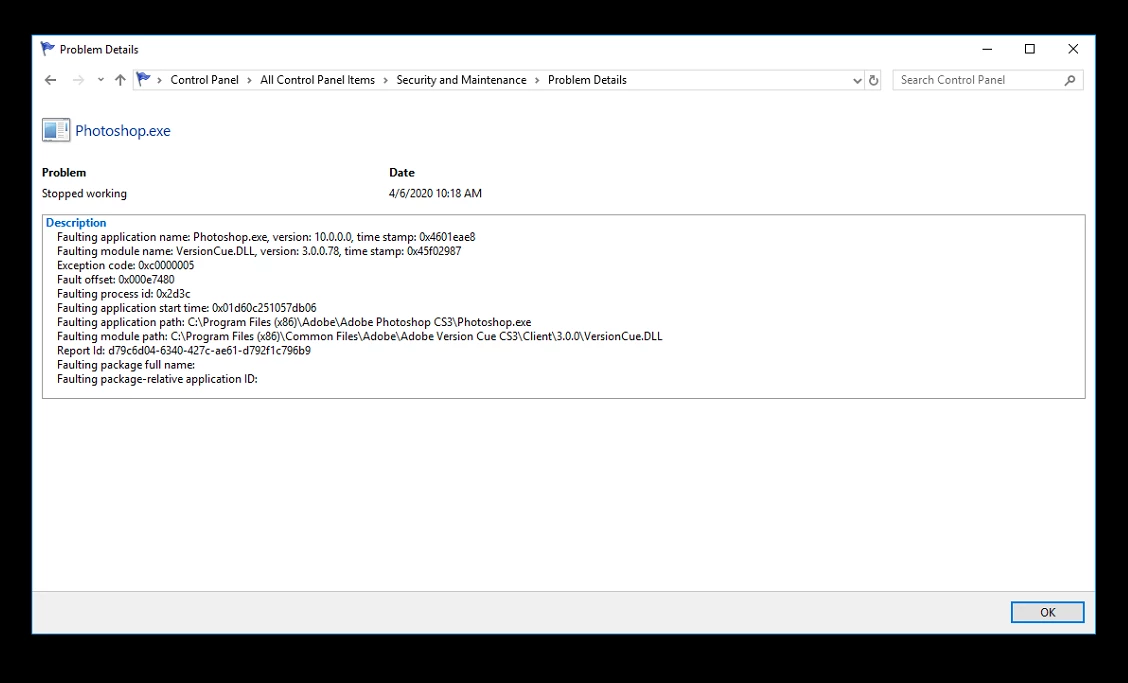Image resolution: width=1128 pixels, height=683 pixels.
Task: Click the flag icon in address bar
Action: click(x=144, y=79)
